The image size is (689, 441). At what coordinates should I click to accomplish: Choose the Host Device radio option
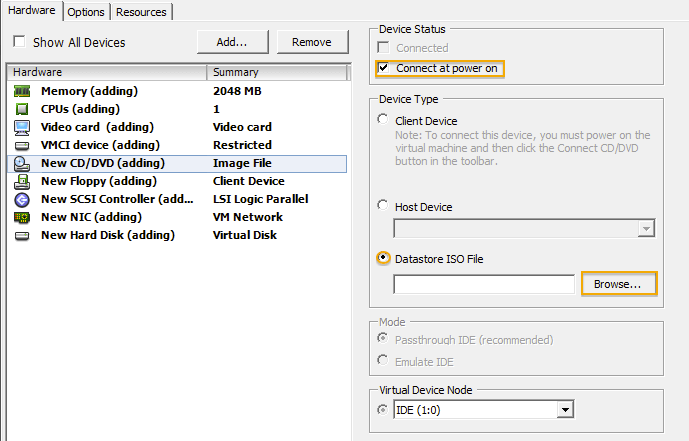point(384,206)
